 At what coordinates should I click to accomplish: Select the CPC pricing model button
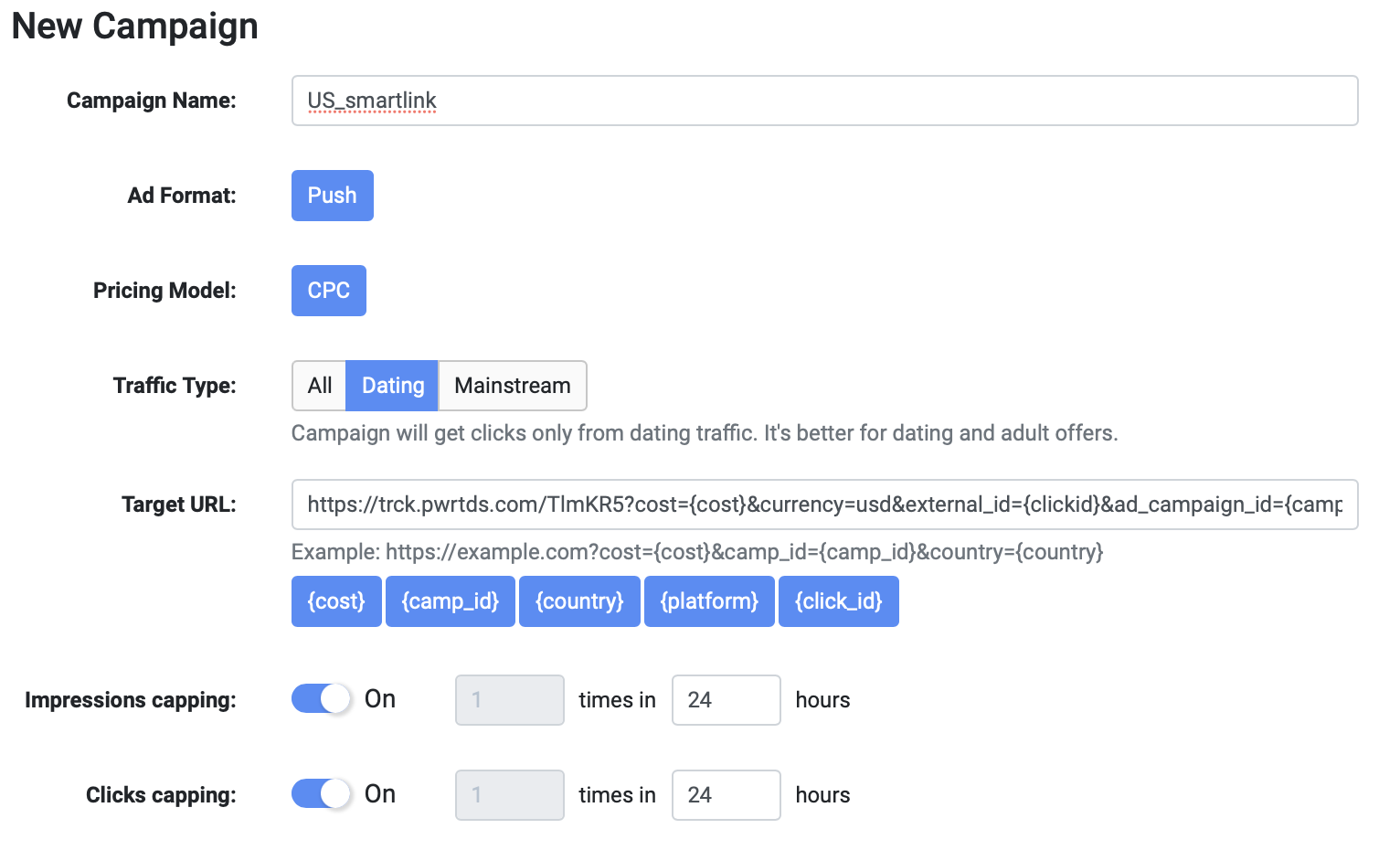[328, 291]
